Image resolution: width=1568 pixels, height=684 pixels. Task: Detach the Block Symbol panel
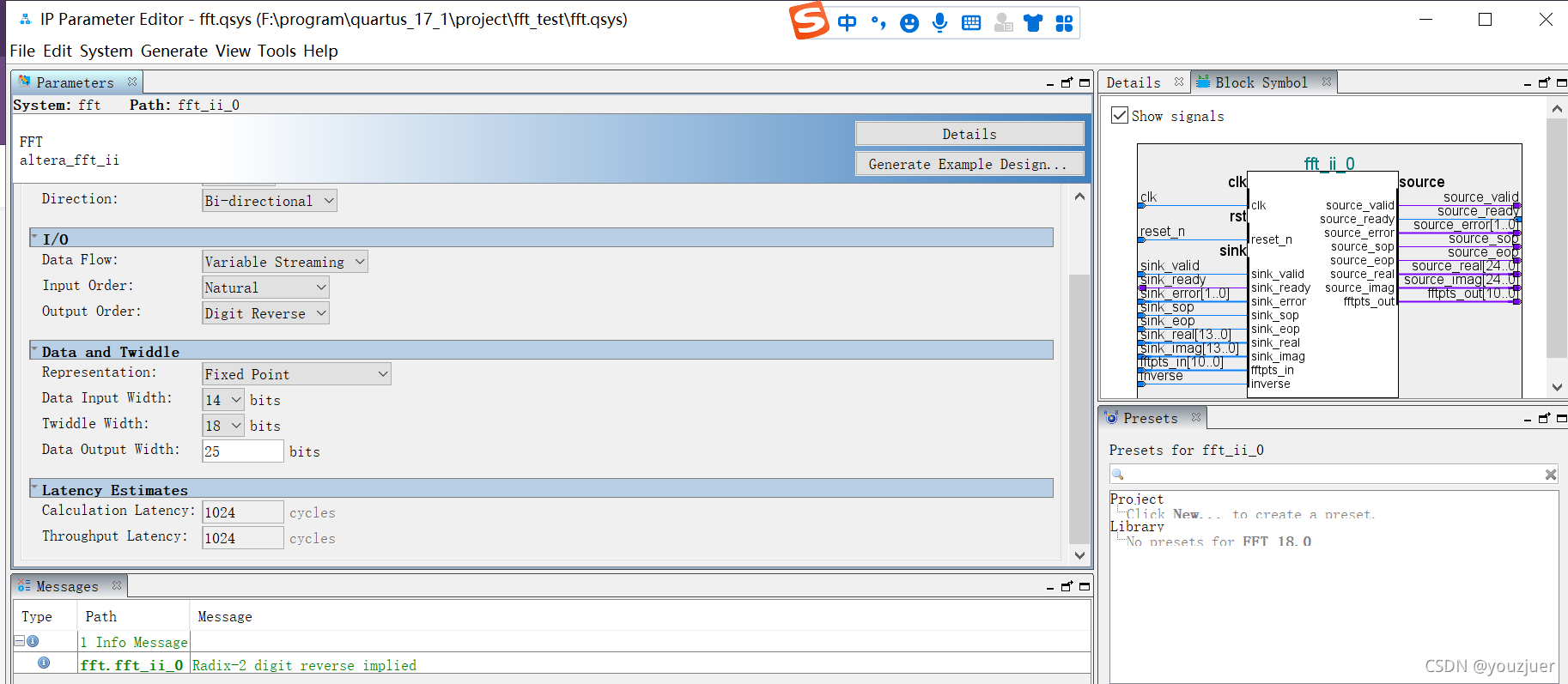(1544, 83)
